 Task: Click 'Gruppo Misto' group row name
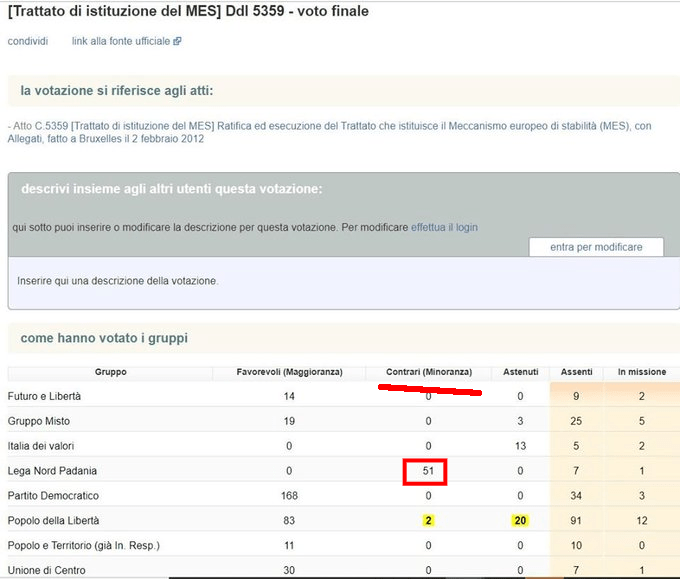[x=39, y=421]
